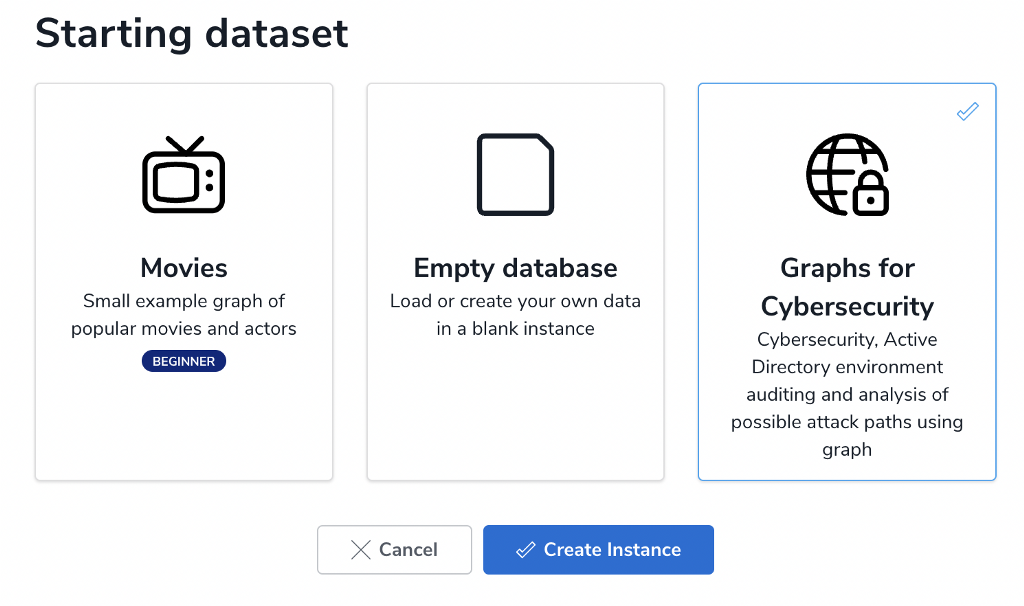Click the Empty database blank file icon
Screen dimensions: 1024x606
pyautogui.click(x=515, y=174)
